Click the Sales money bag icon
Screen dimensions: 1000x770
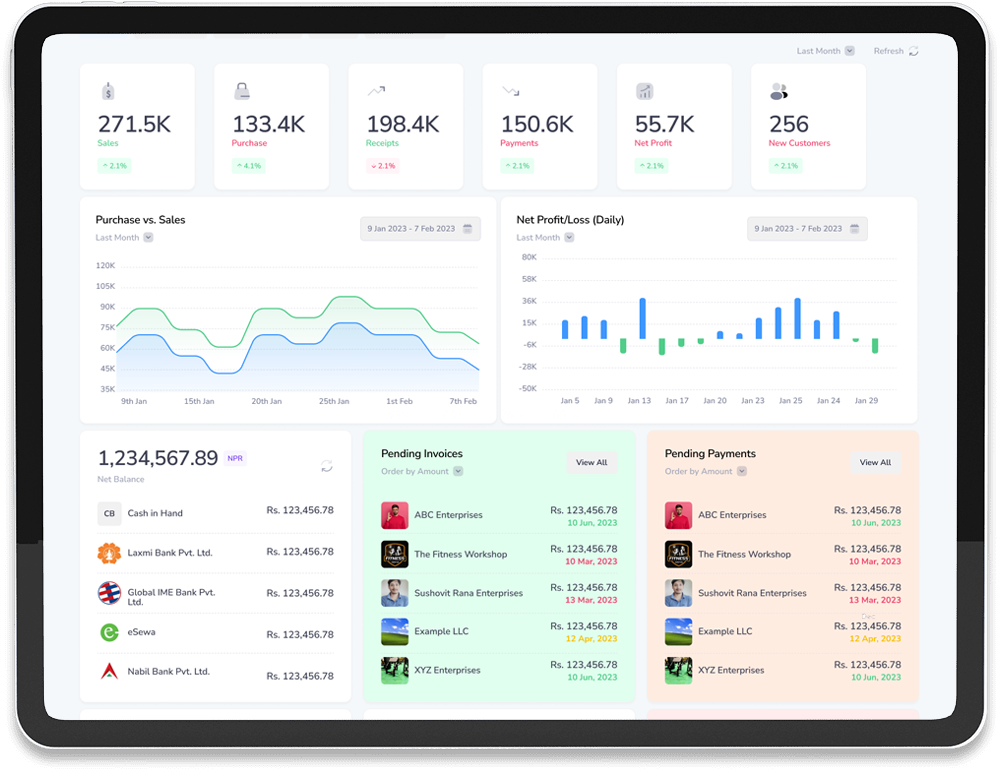point(108,92)
